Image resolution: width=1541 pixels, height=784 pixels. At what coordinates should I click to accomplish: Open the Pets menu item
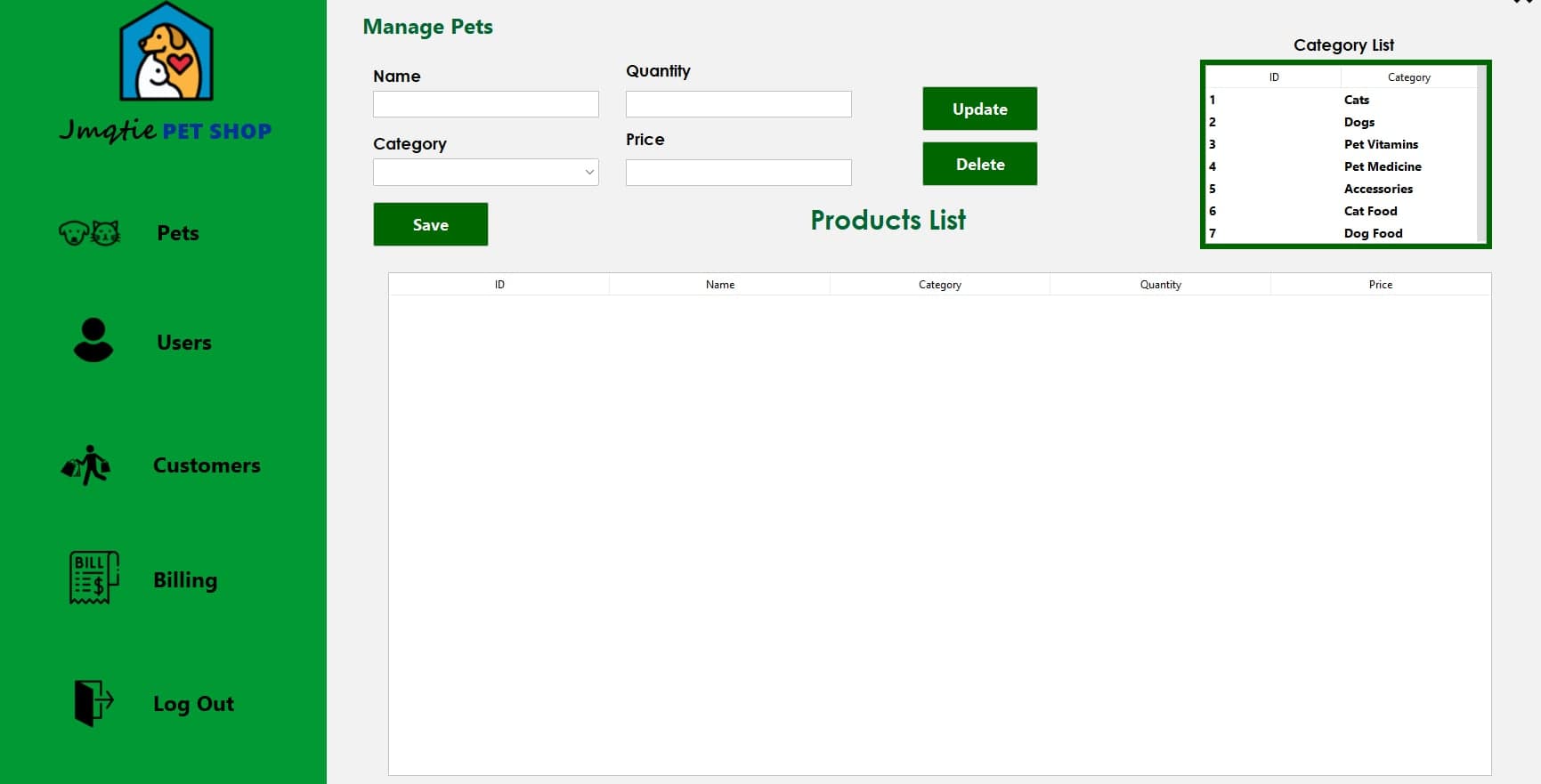pyautogui.click(x=178, y=233)
